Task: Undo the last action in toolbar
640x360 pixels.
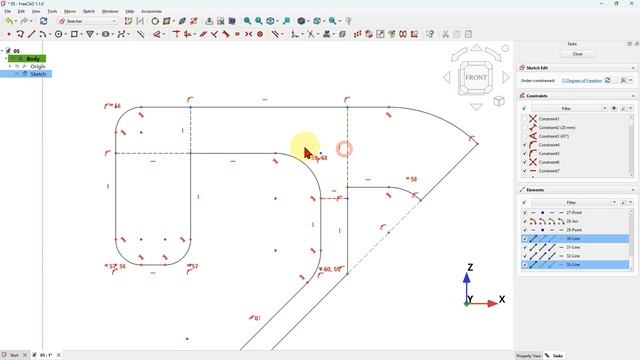Action: click(x=9, y=21)
